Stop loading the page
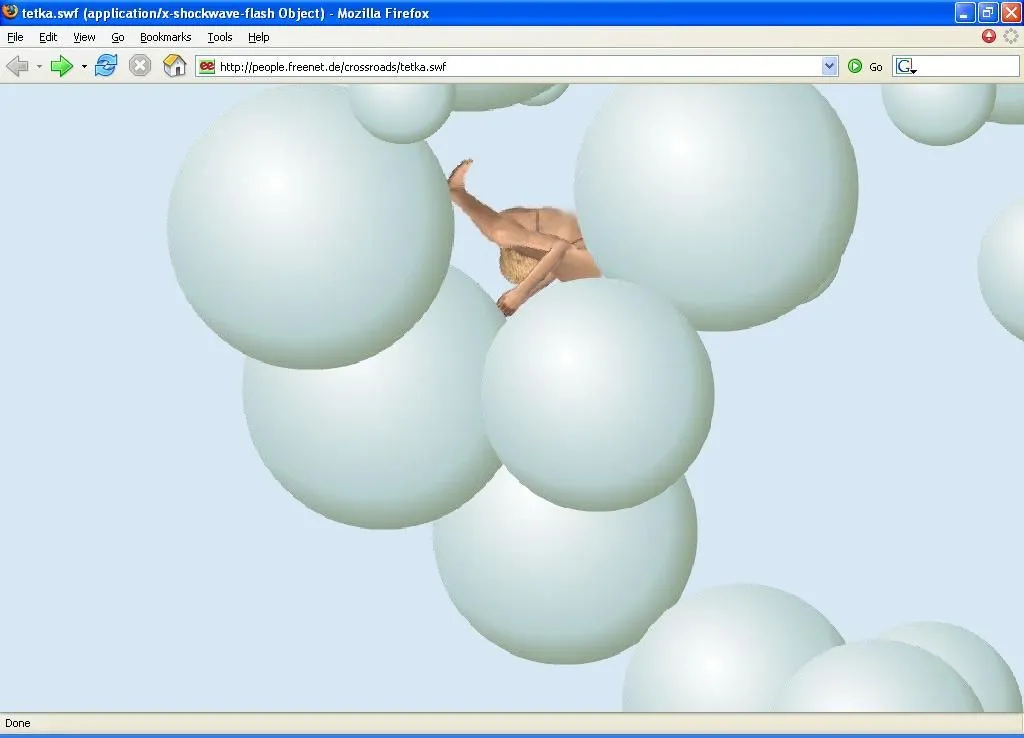 pyautogui.click(x=139, y=65)
